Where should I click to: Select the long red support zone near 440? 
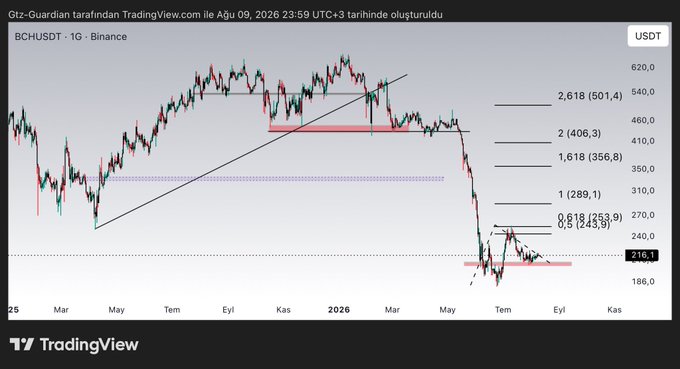click(338, 128)
